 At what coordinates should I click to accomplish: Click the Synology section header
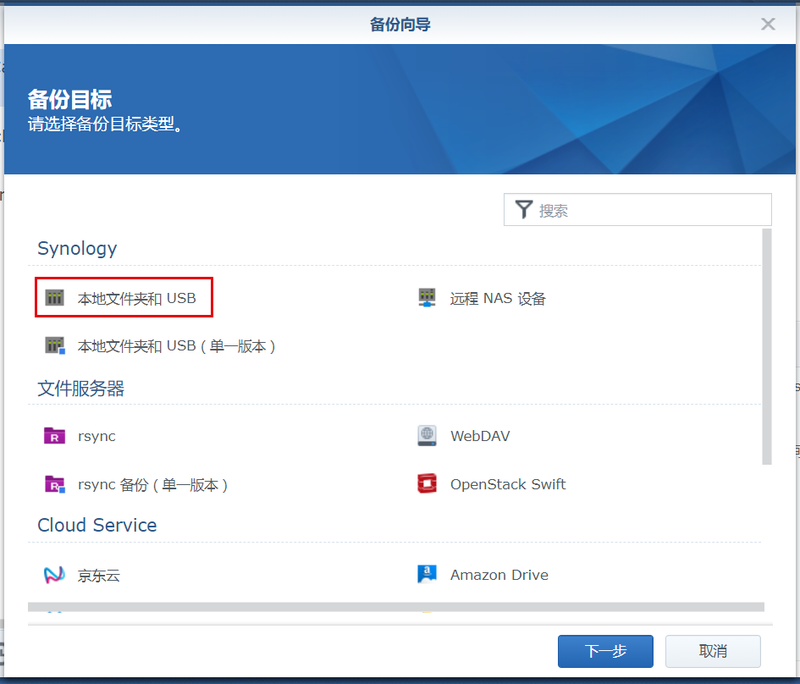77,248
